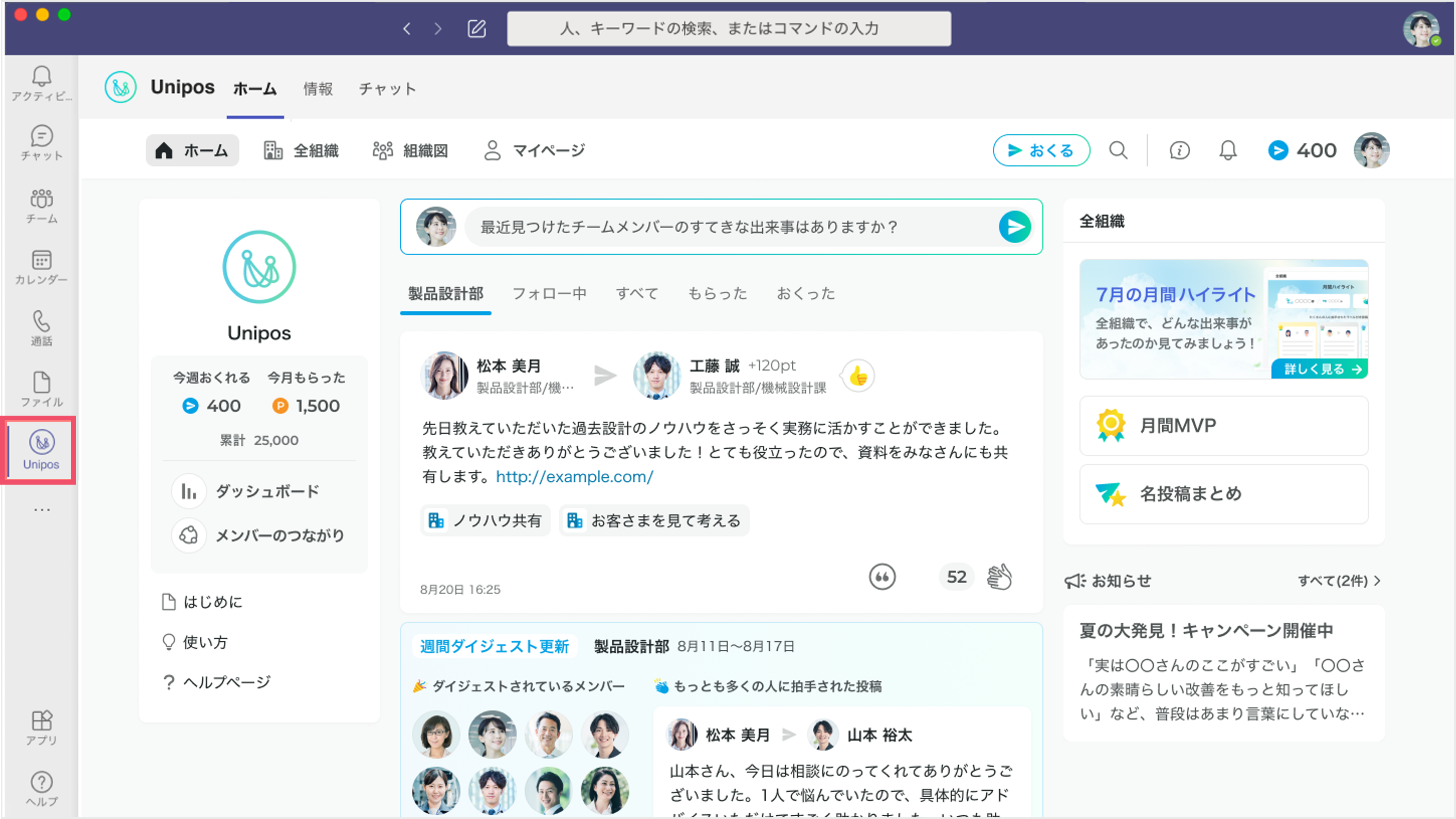
Task: Click the ノウハウ共有 tag
Action: click(x=485, y=521)
